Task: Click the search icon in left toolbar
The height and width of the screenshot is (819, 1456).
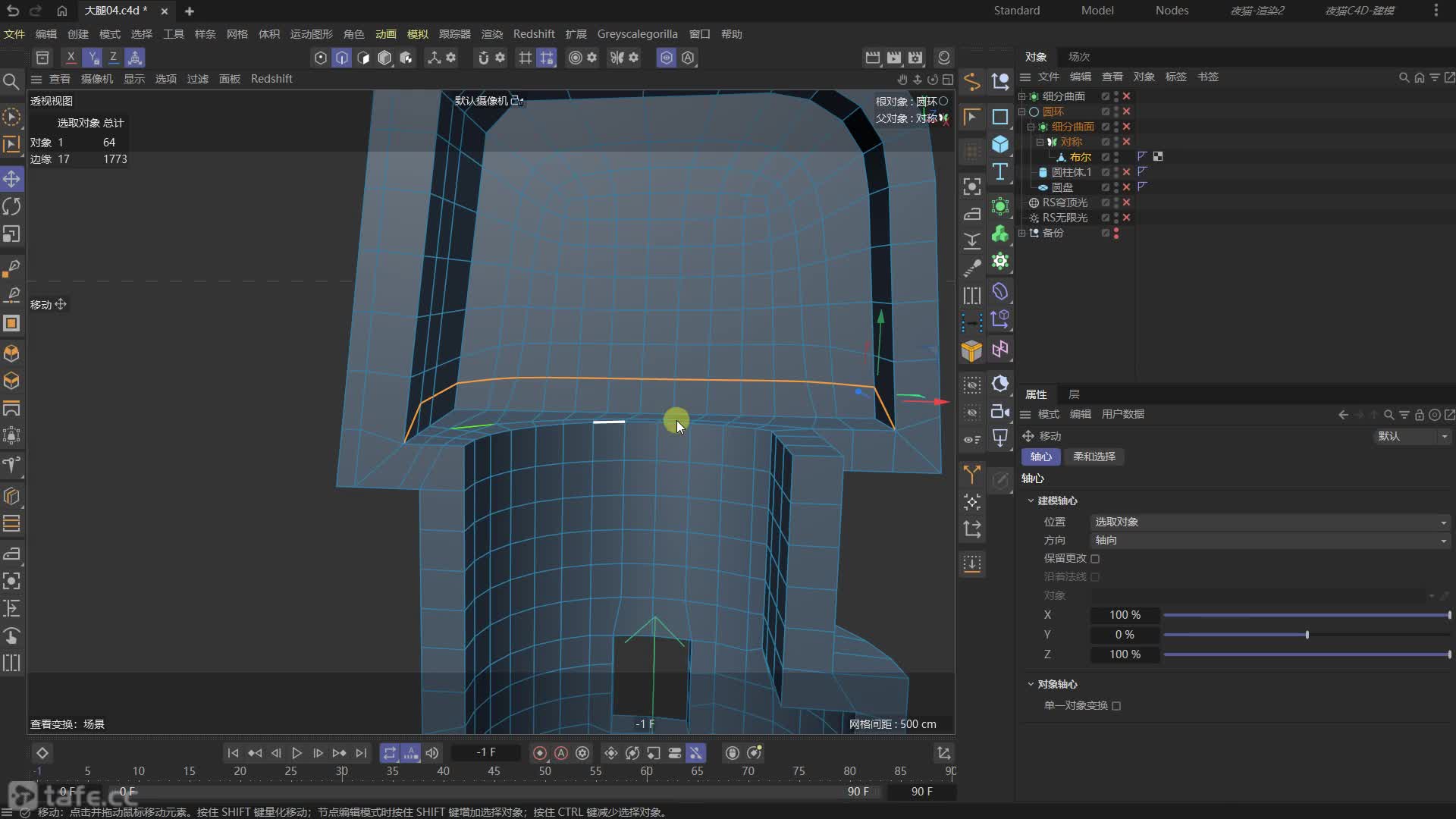Action: (11, 81)
